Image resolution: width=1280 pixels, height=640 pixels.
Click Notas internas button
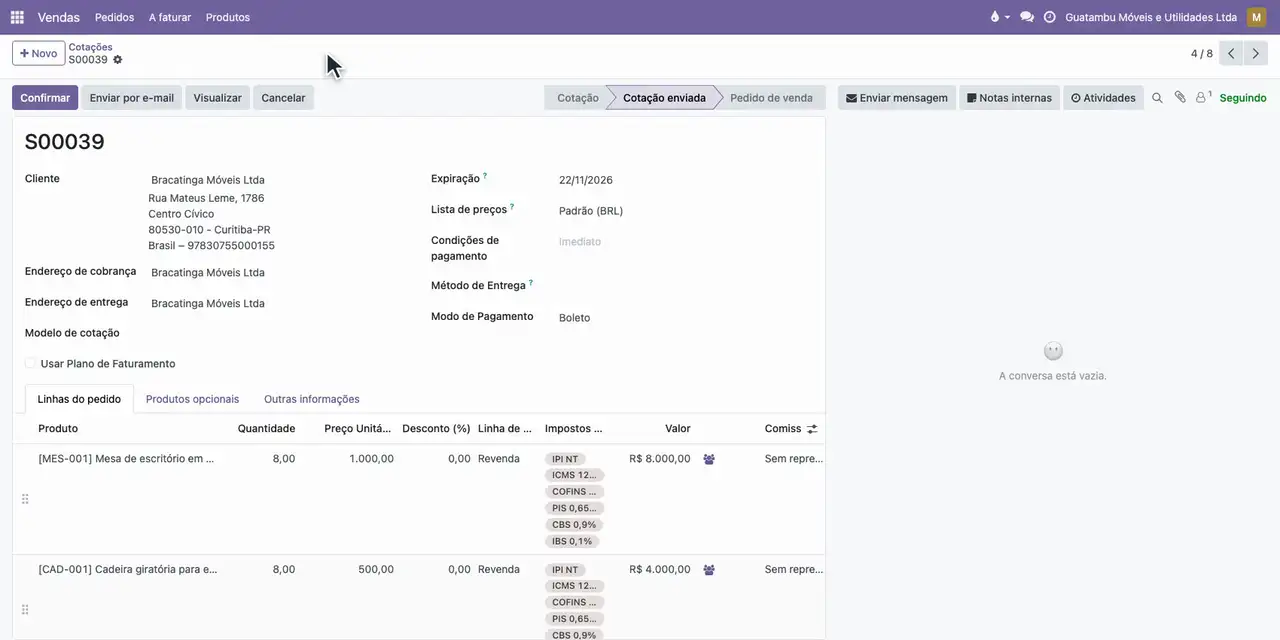coord(1009,98)
